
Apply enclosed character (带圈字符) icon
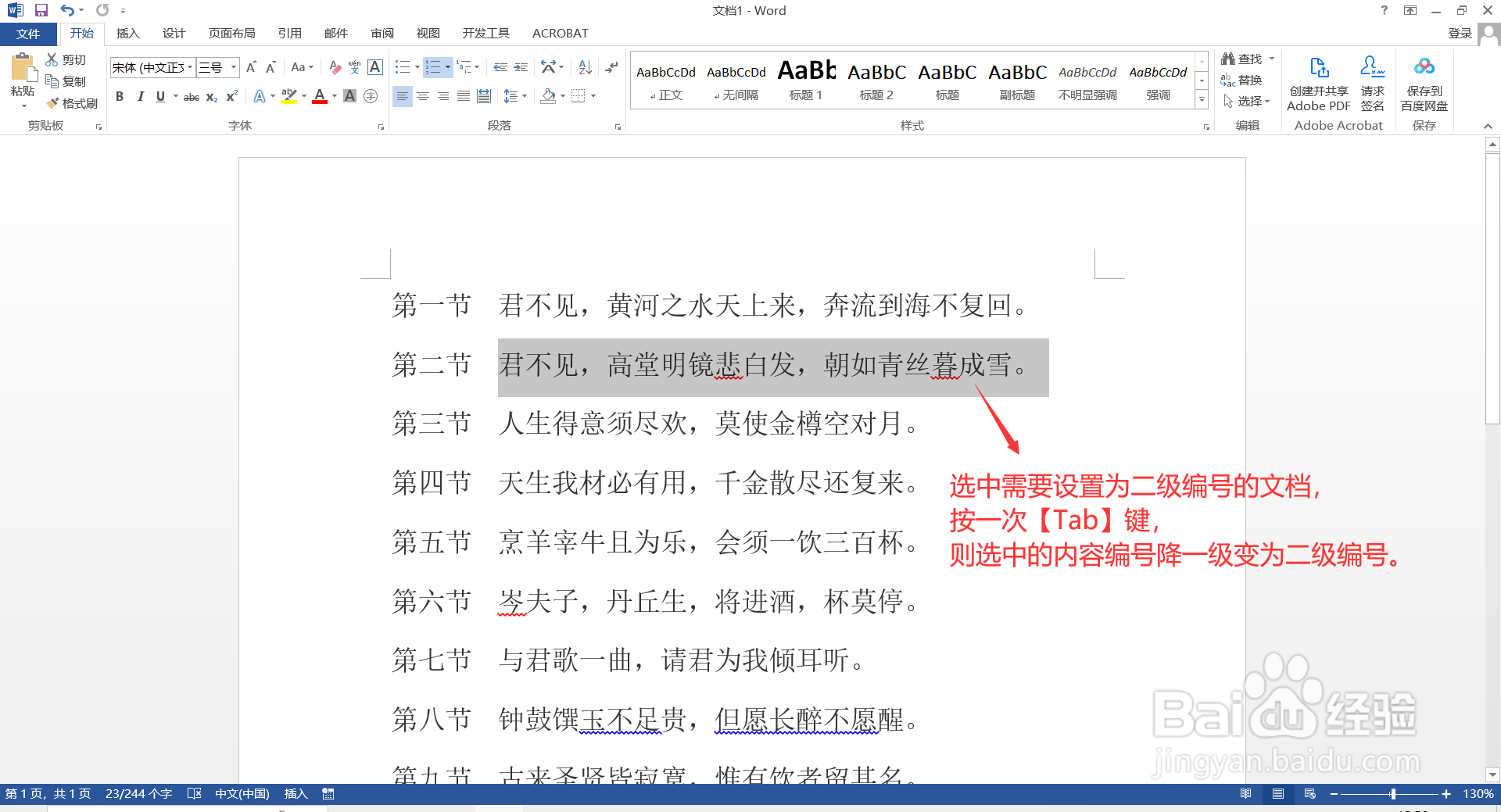tap(371, 96)
